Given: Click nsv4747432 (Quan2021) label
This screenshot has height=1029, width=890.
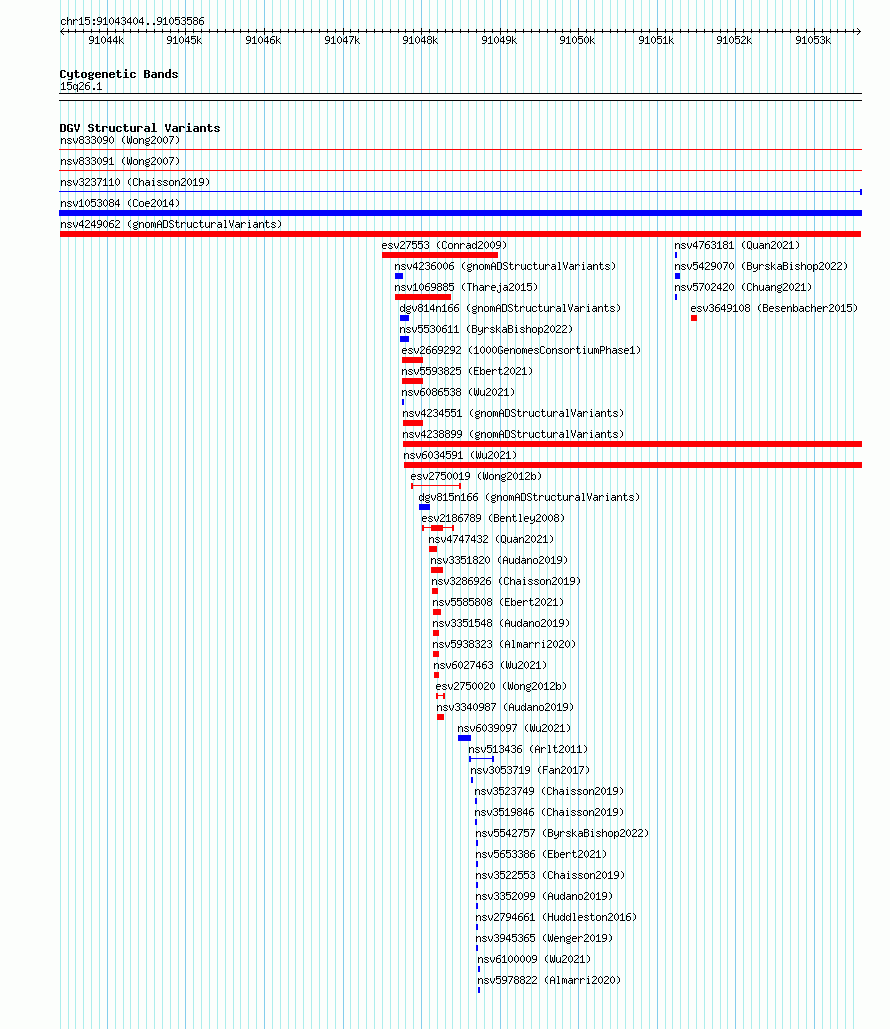Looking at the screenshot, I should coord(491,539).
